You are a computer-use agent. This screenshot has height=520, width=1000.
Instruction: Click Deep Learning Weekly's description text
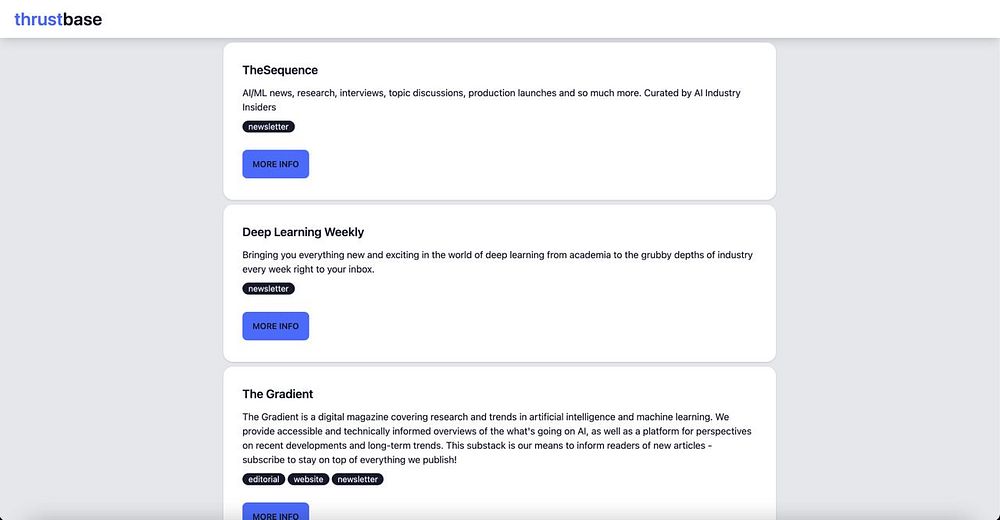(497, 262)
